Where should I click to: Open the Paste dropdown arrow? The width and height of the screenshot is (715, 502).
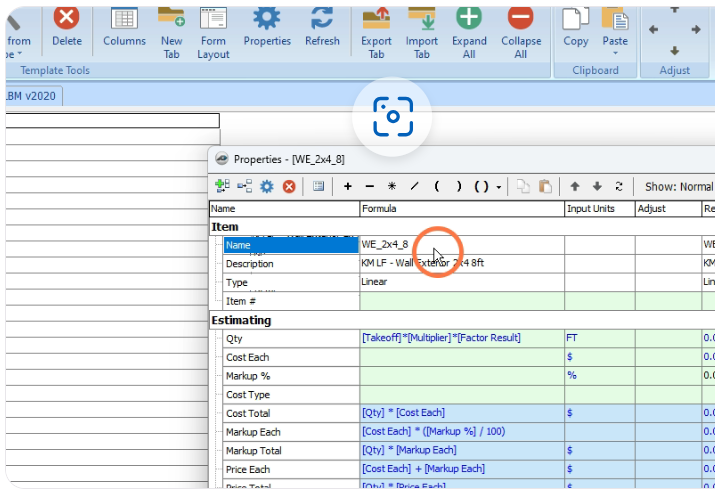point(615,54)
